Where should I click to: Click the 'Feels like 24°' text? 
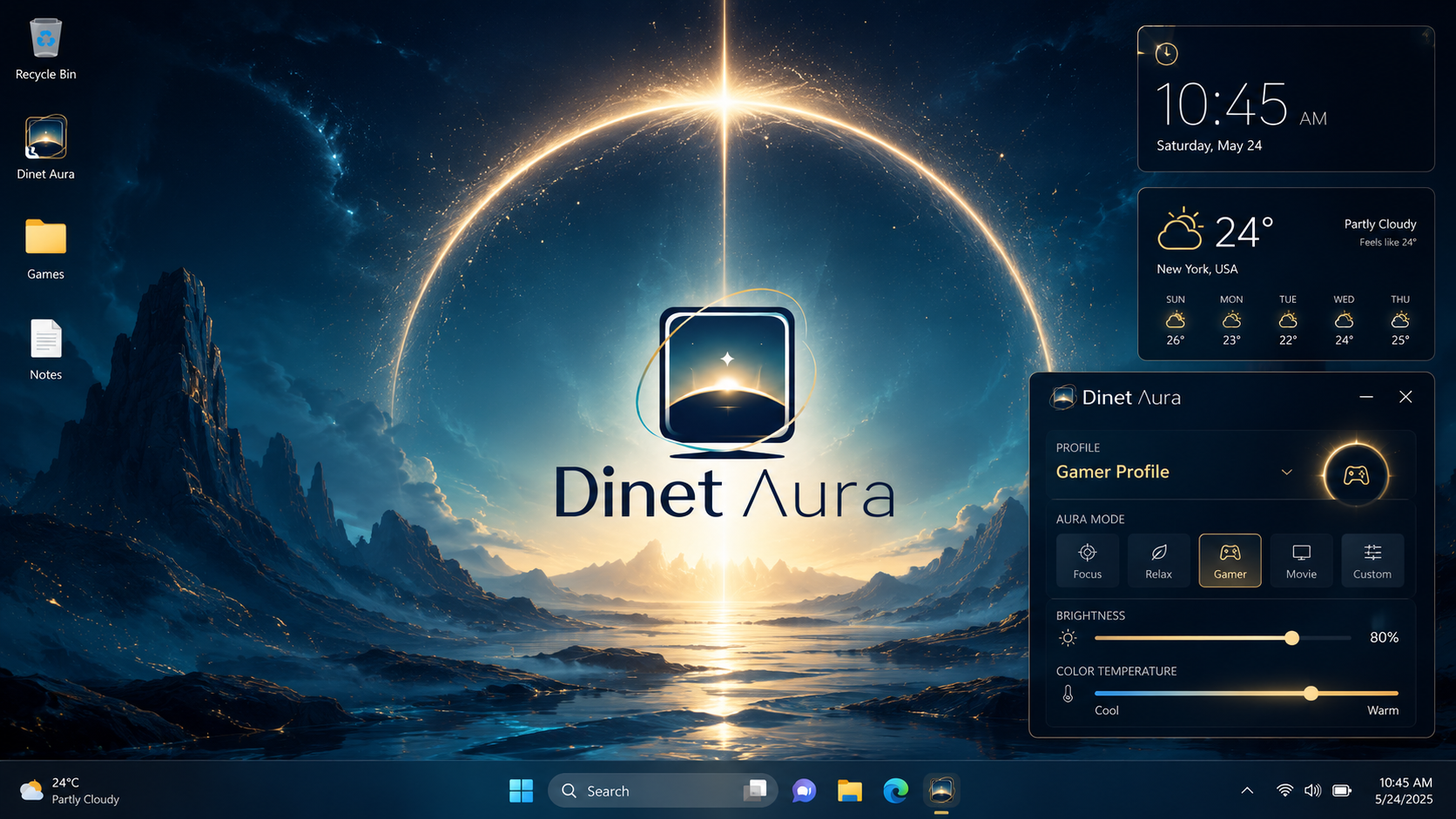(x=1388, y=242)
